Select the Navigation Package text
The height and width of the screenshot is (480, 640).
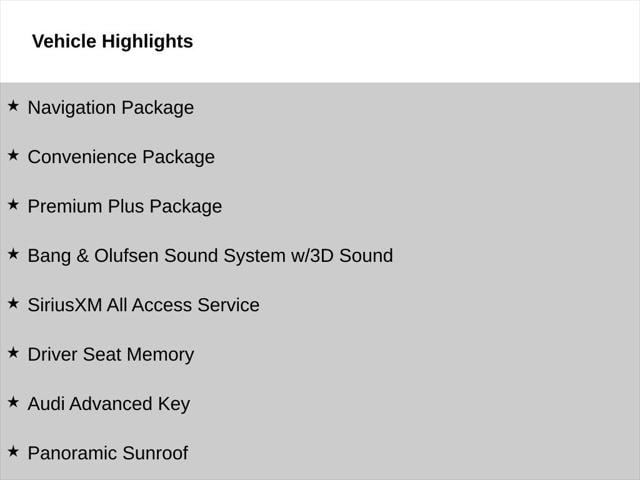pyautogui.click(x=110, y=107)
